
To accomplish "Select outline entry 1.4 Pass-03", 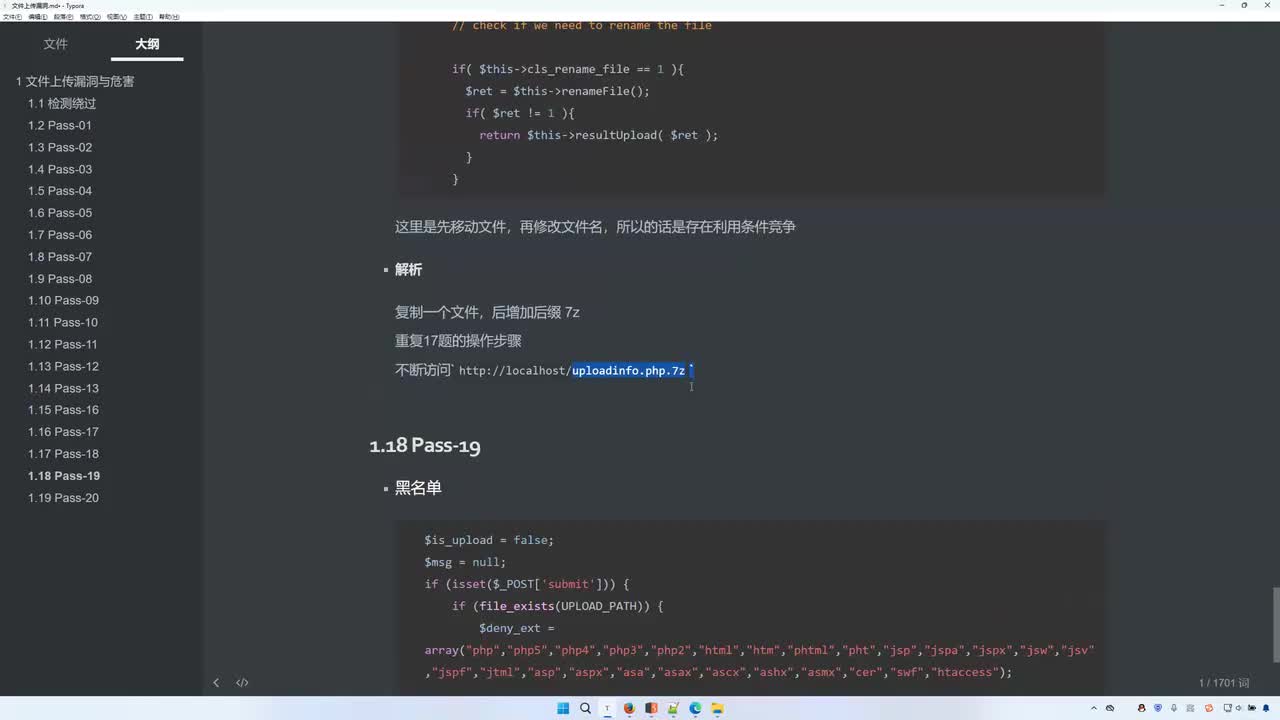I will point(60,170).
